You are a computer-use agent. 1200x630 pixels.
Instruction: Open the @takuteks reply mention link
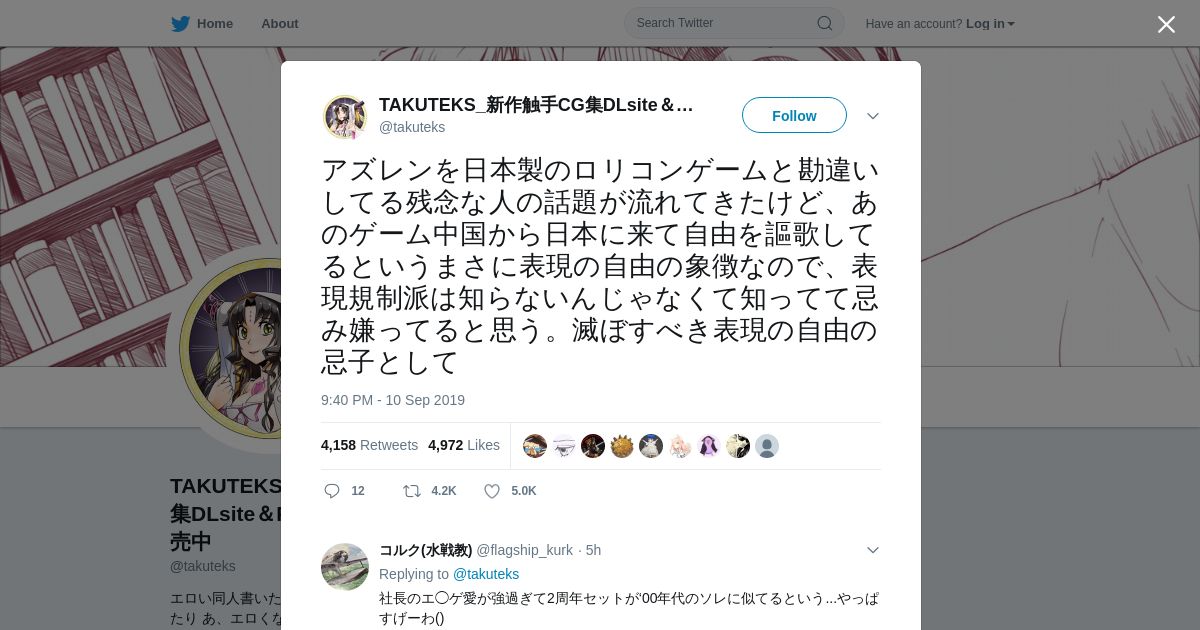point(486,574)
